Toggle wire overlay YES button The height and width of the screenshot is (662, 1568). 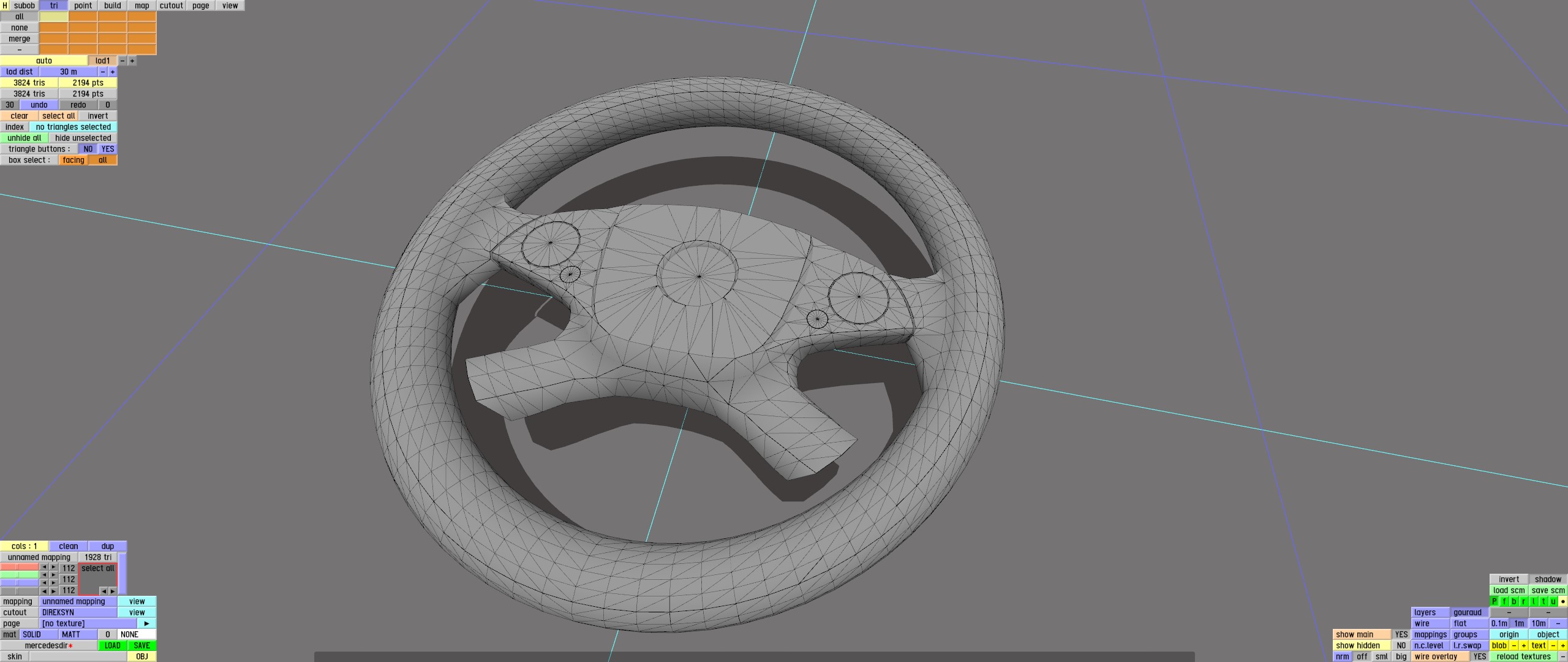tap(1479, 656)
